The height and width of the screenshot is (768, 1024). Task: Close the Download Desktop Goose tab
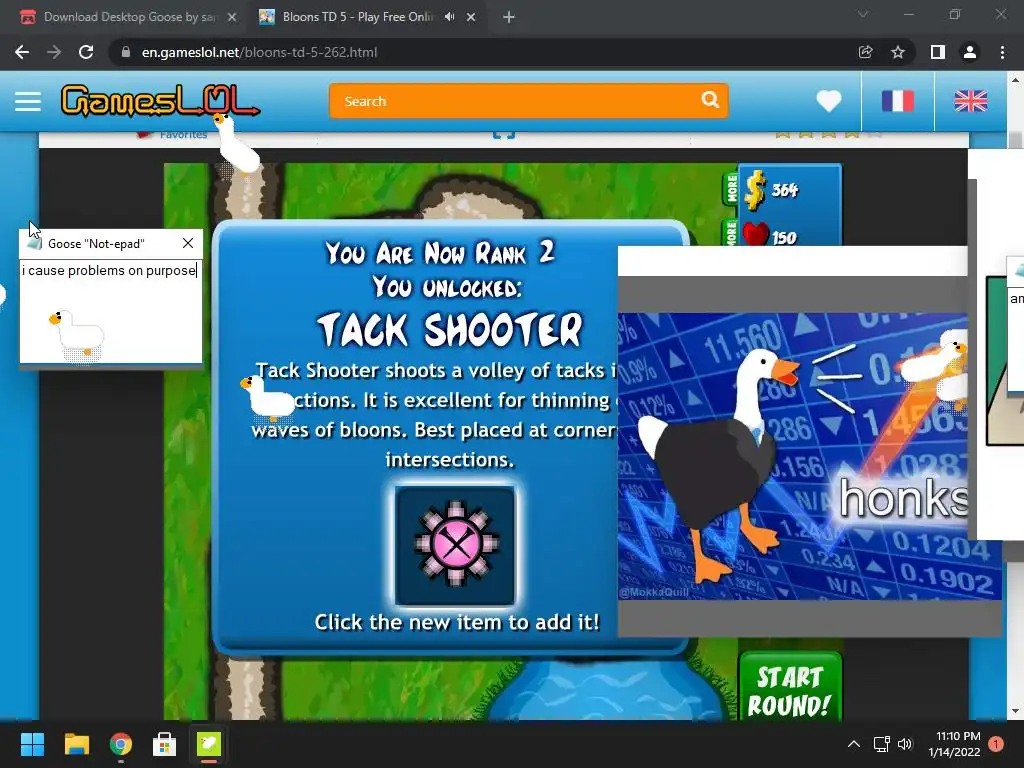(232, 17)
